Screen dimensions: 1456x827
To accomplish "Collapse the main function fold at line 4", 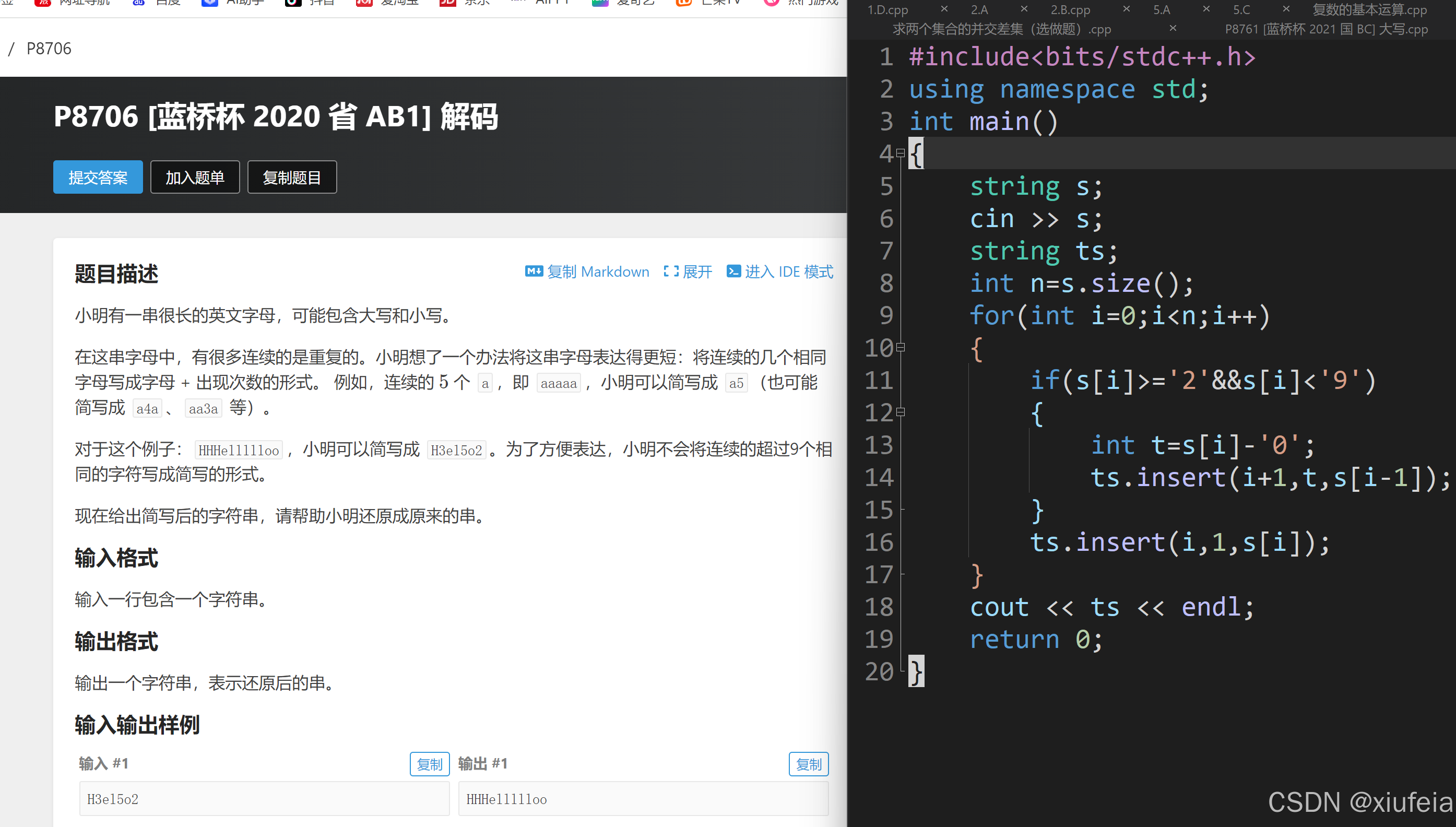I will pos(901,153).
